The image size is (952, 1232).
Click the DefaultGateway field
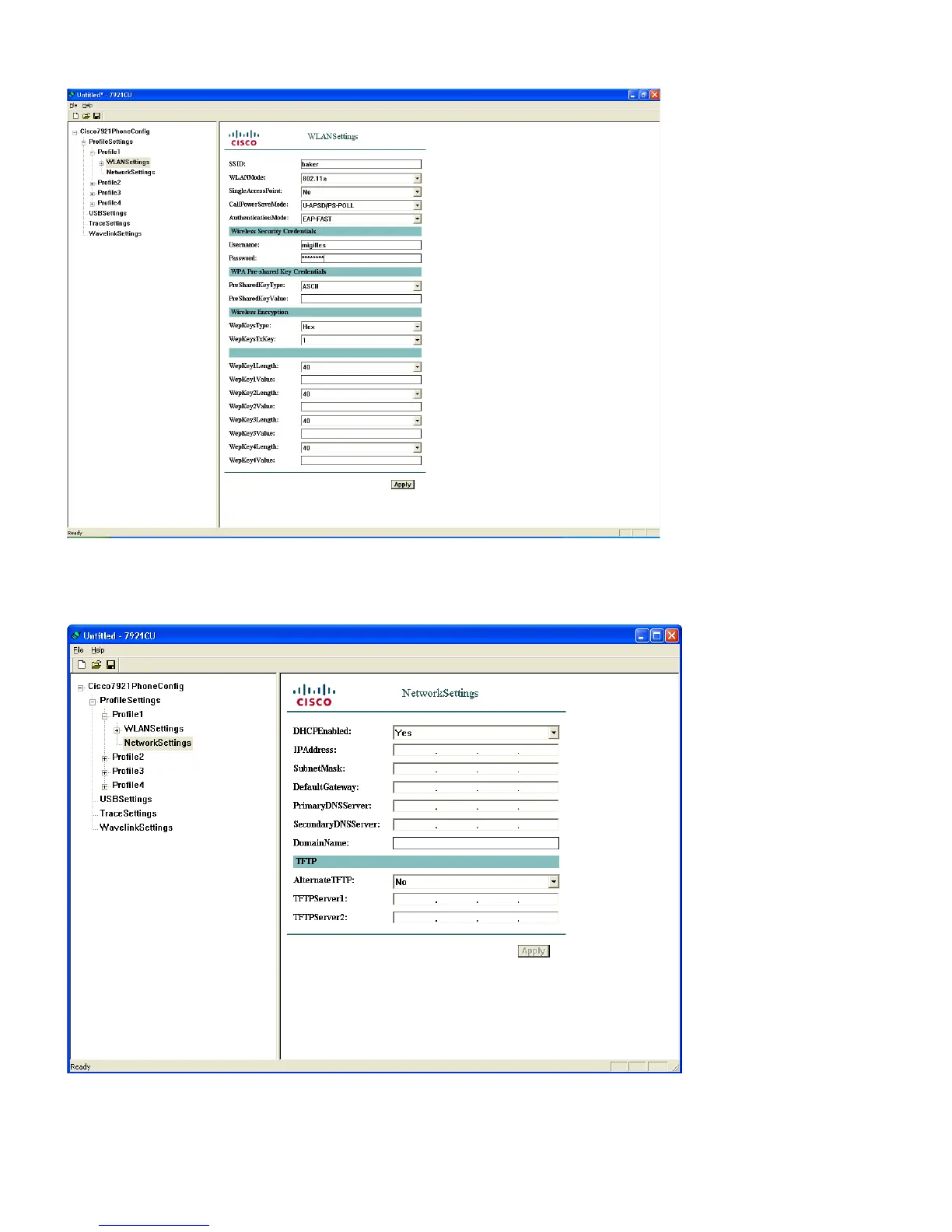tap(476, 788)
